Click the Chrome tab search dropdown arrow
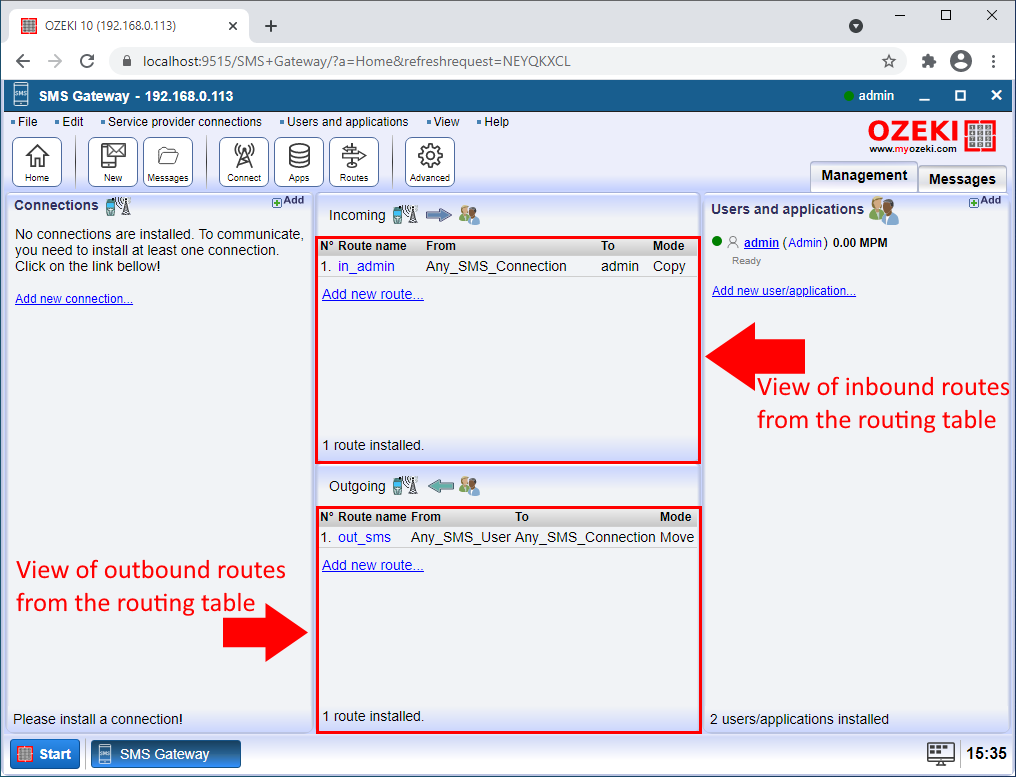The height and width of the screenshot is (777, 1016). (x=856, y=26)
